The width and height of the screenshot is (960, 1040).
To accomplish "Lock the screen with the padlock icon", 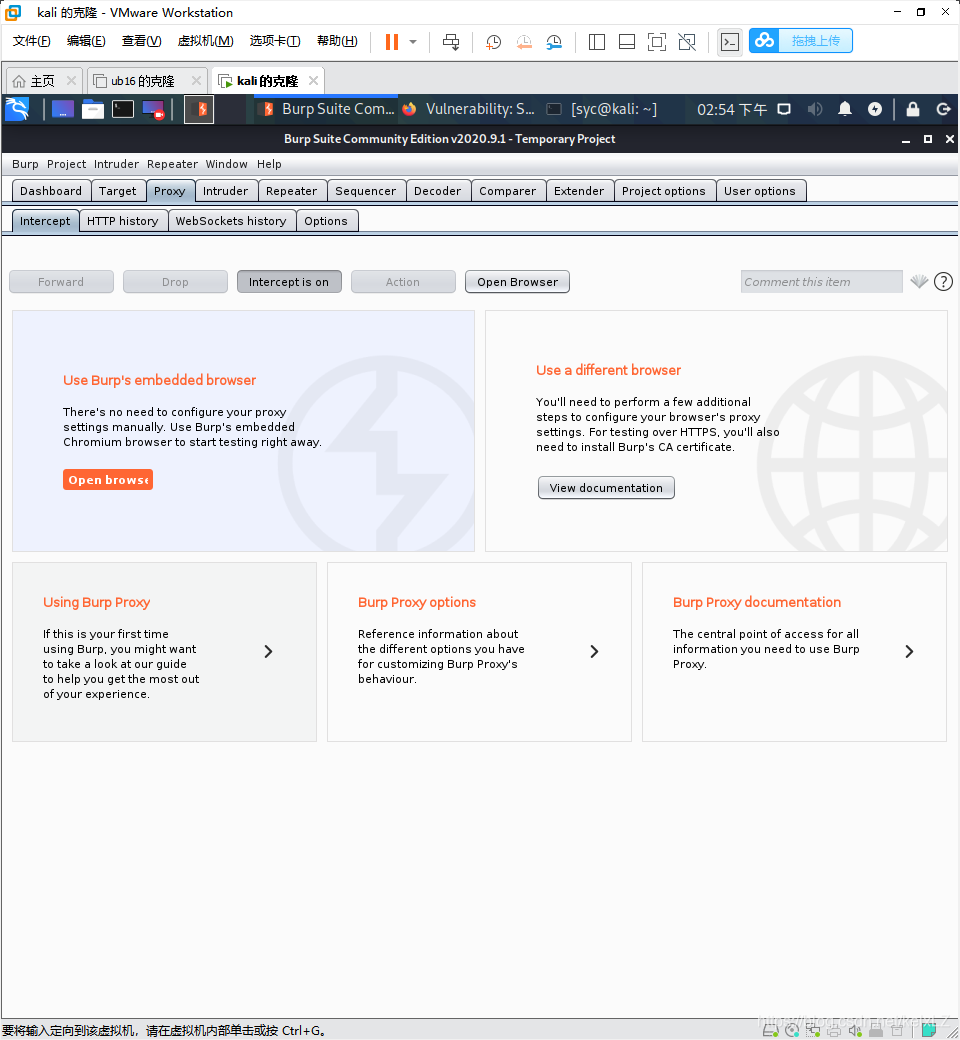I will tap(913, 109).
